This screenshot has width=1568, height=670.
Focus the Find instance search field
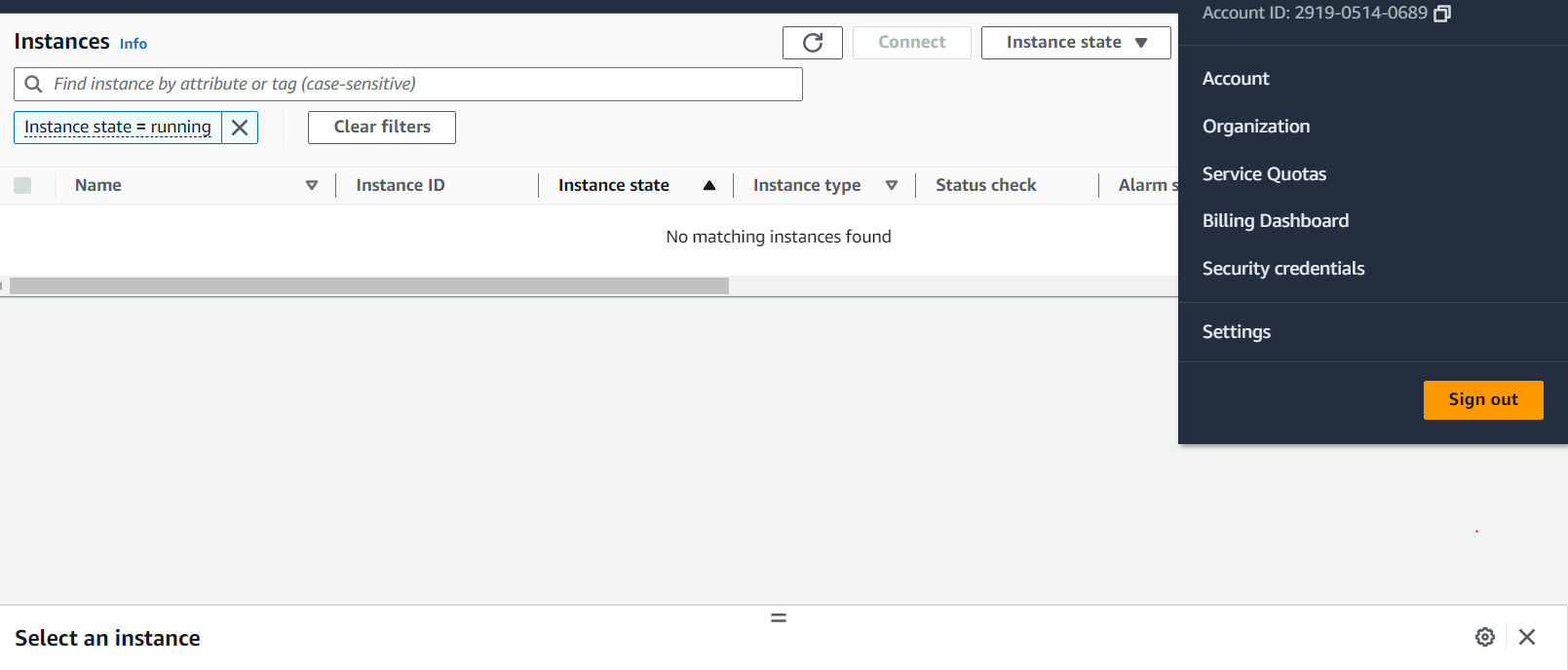408,85
